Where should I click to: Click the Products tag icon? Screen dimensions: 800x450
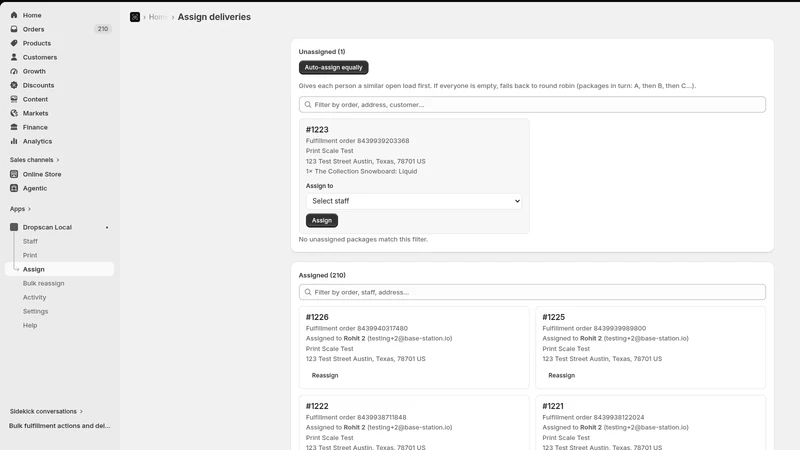(x=14, y=43)
